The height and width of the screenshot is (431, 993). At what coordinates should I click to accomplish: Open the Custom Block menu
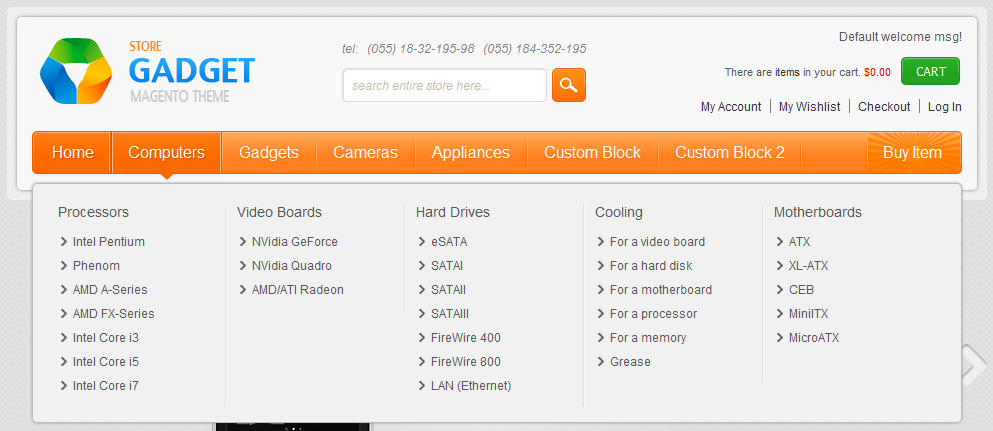[x=593, y=153]
